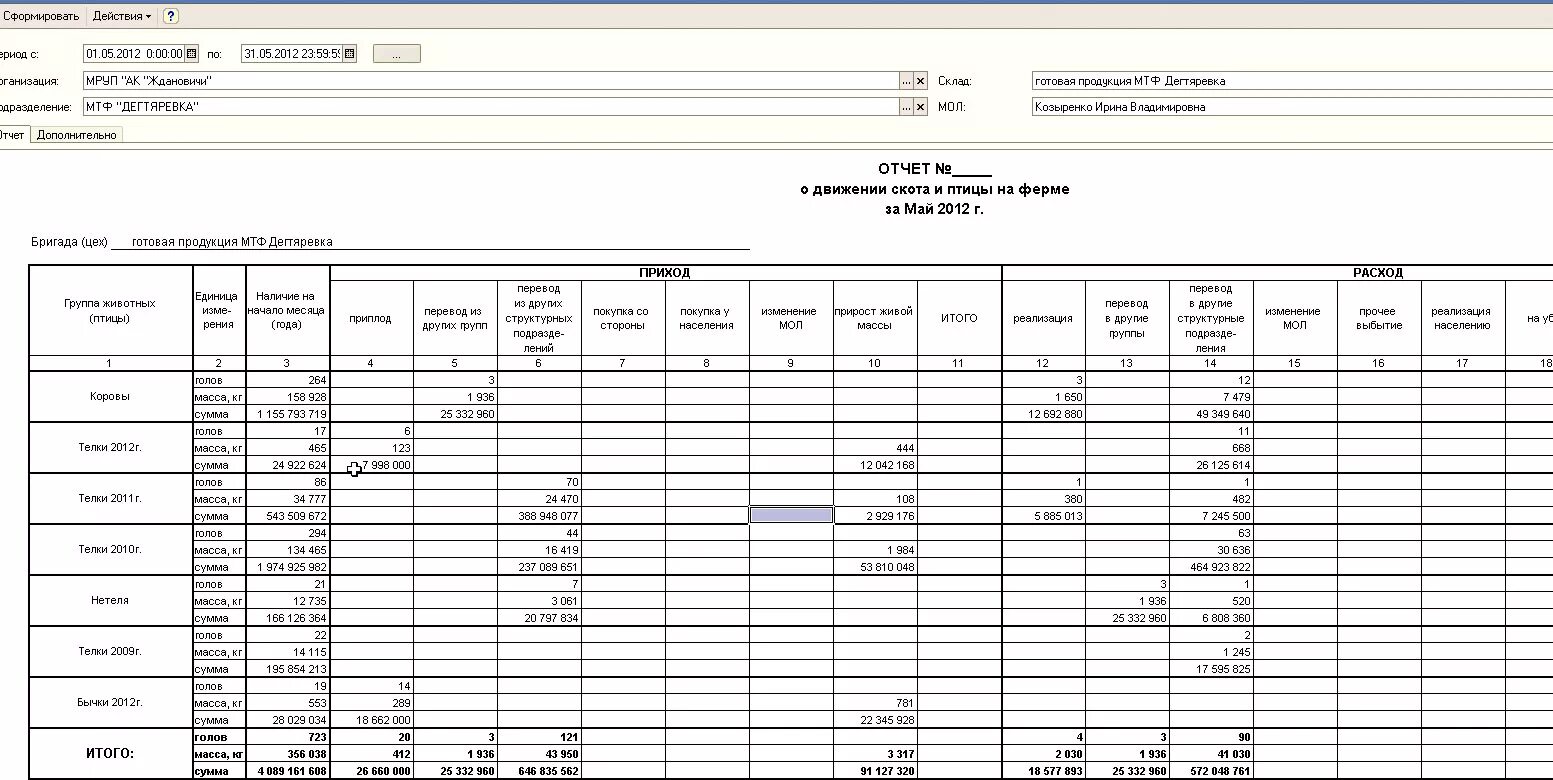Click the покупка со стороны column header
The height and width of the screenshot is (780, 1553).
click(622, 318)
